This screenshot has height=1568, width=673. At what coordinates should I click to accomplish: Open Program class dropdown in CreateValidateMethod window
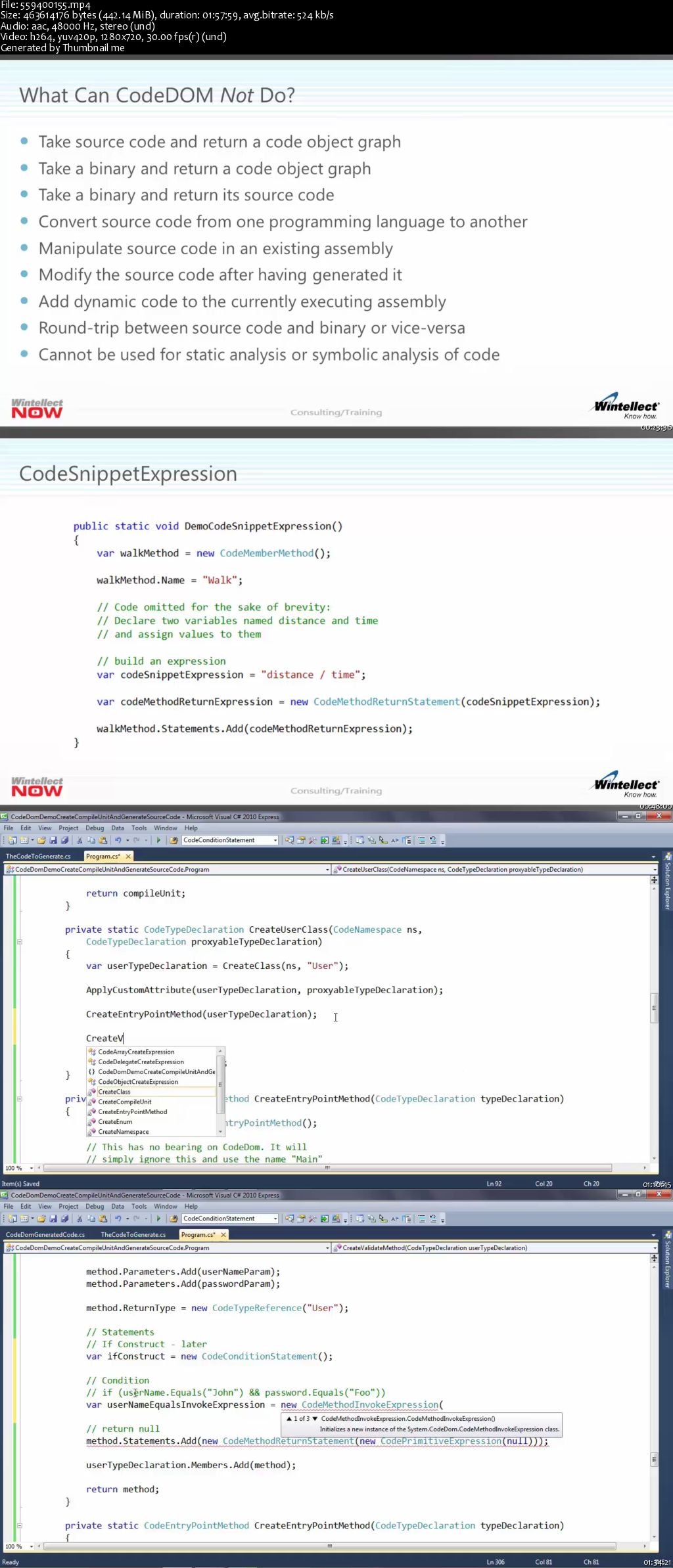(x=327, y=1248)
